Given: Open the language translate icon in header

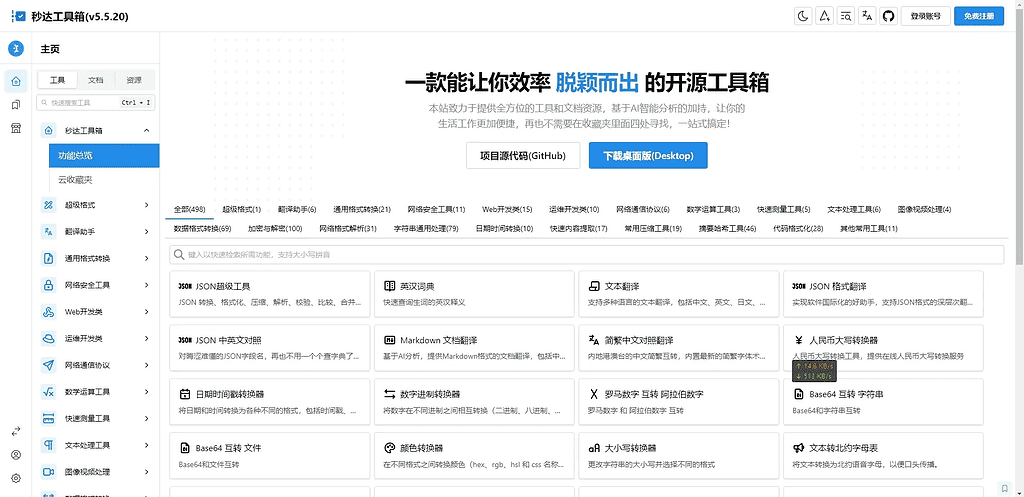Looking at the screenshot, I should (x=867, y=16).
